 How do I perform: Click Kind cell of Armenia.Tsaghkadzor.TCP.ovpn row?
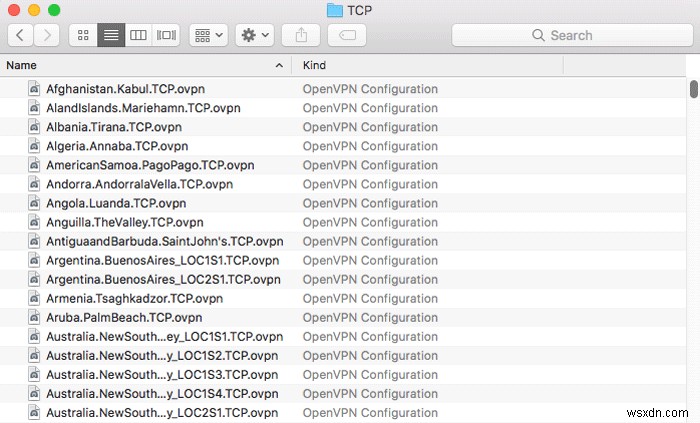pos(370,299)
